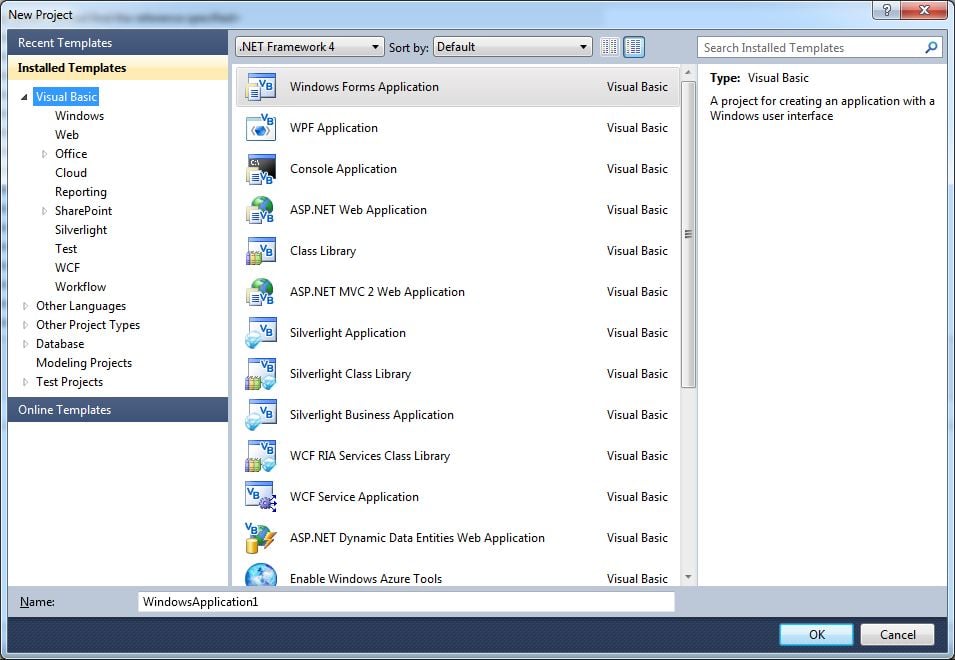Select the Cloud category

[71, 173]
